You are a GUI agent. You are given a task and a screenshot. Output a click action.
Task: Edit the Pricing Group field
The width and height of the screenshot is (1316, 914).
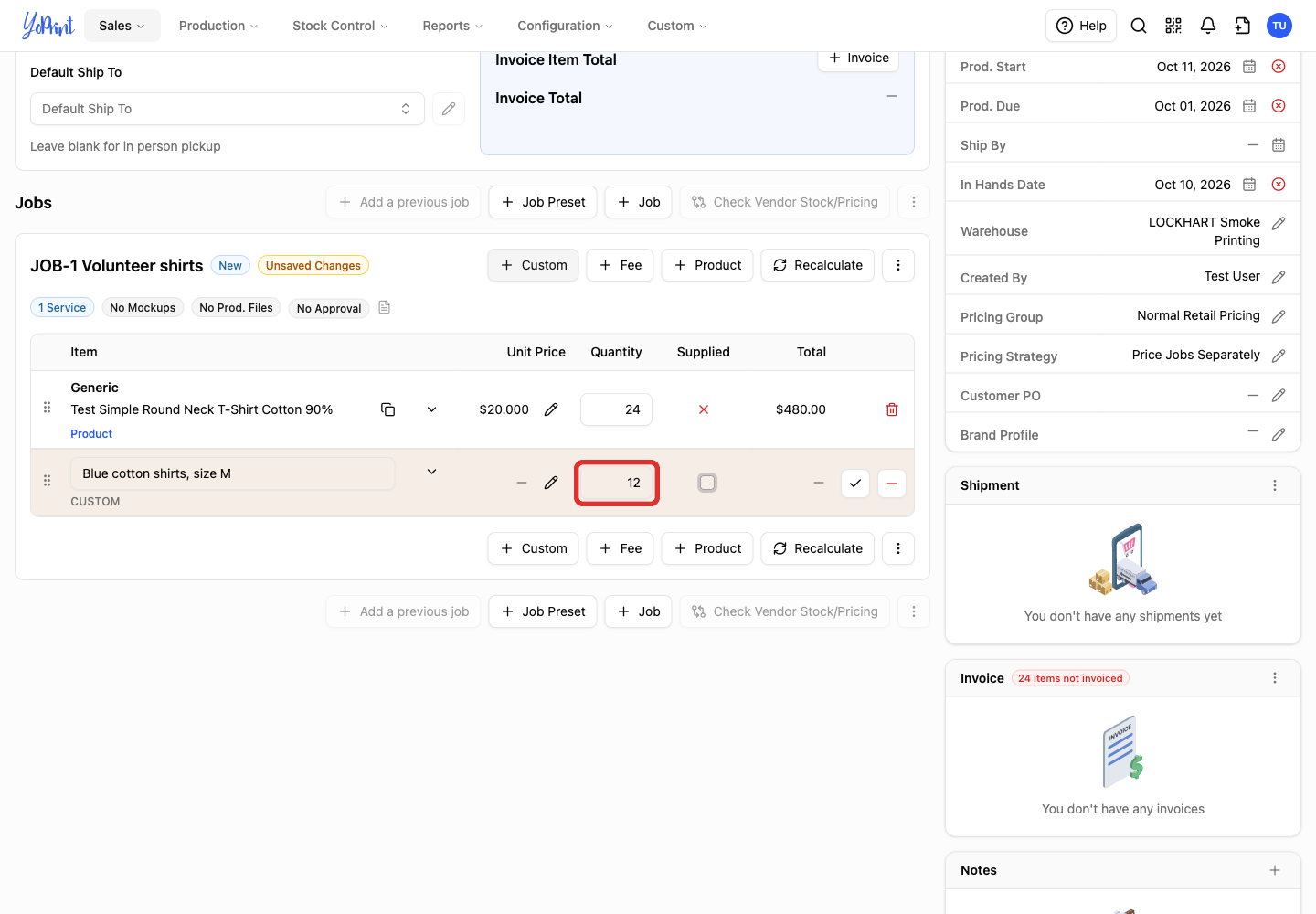(x=1279, y=316)
